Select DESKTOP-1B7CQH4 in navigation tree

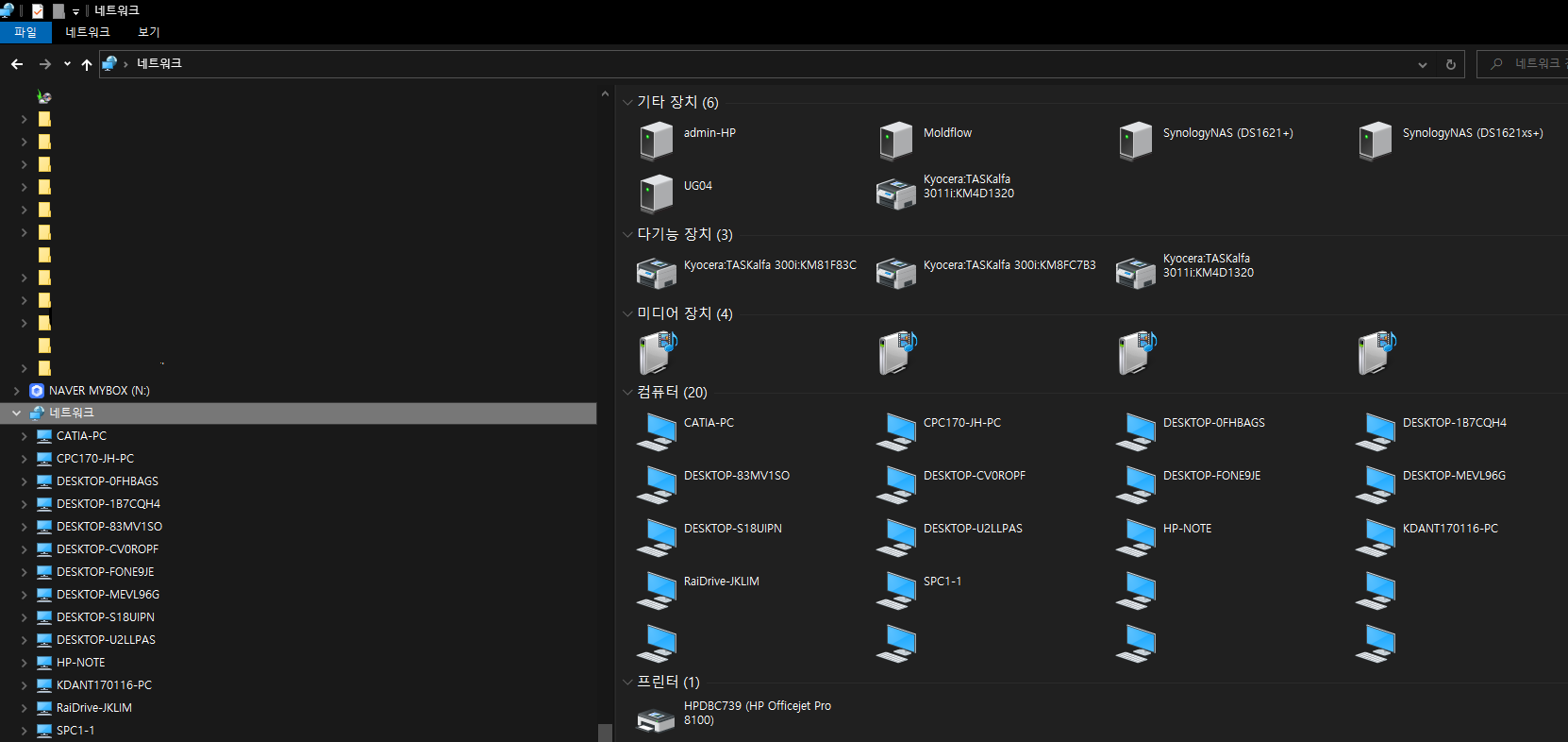coord(108,504)
